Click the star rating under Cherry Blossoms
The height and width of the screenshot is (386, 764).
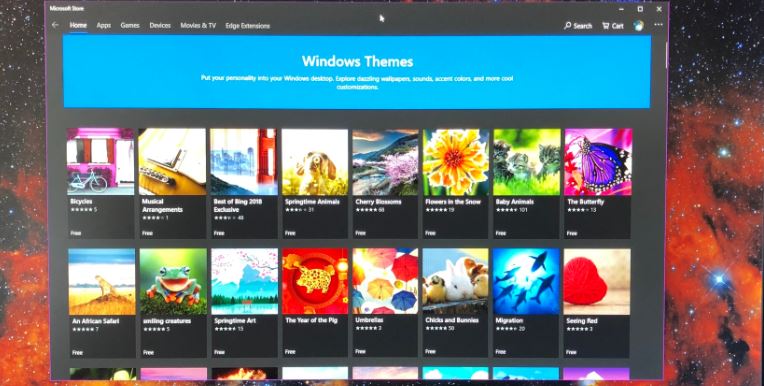pos(366,210)
